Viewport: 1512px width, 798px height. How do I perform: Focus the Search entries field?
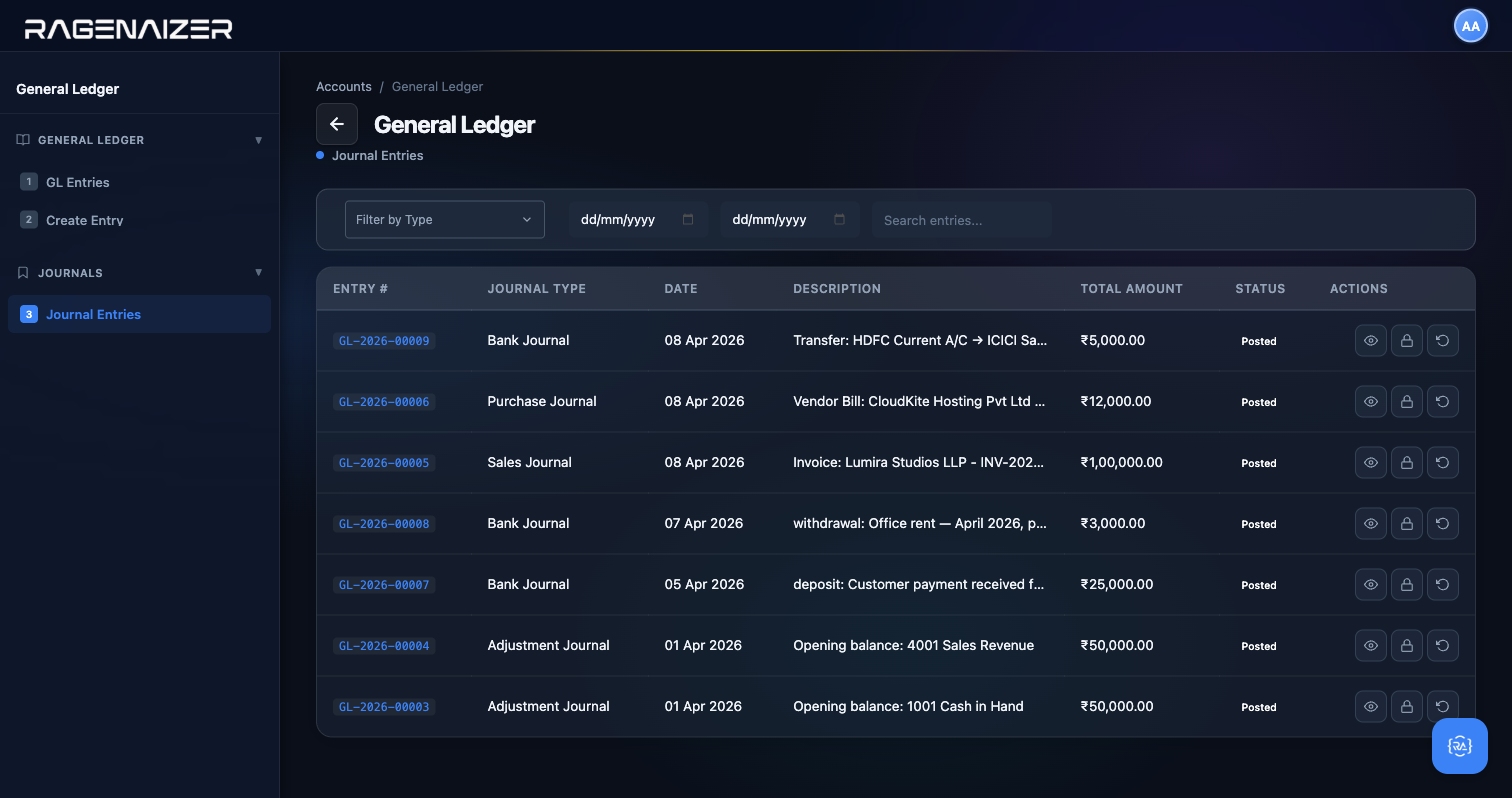[962, 220]
